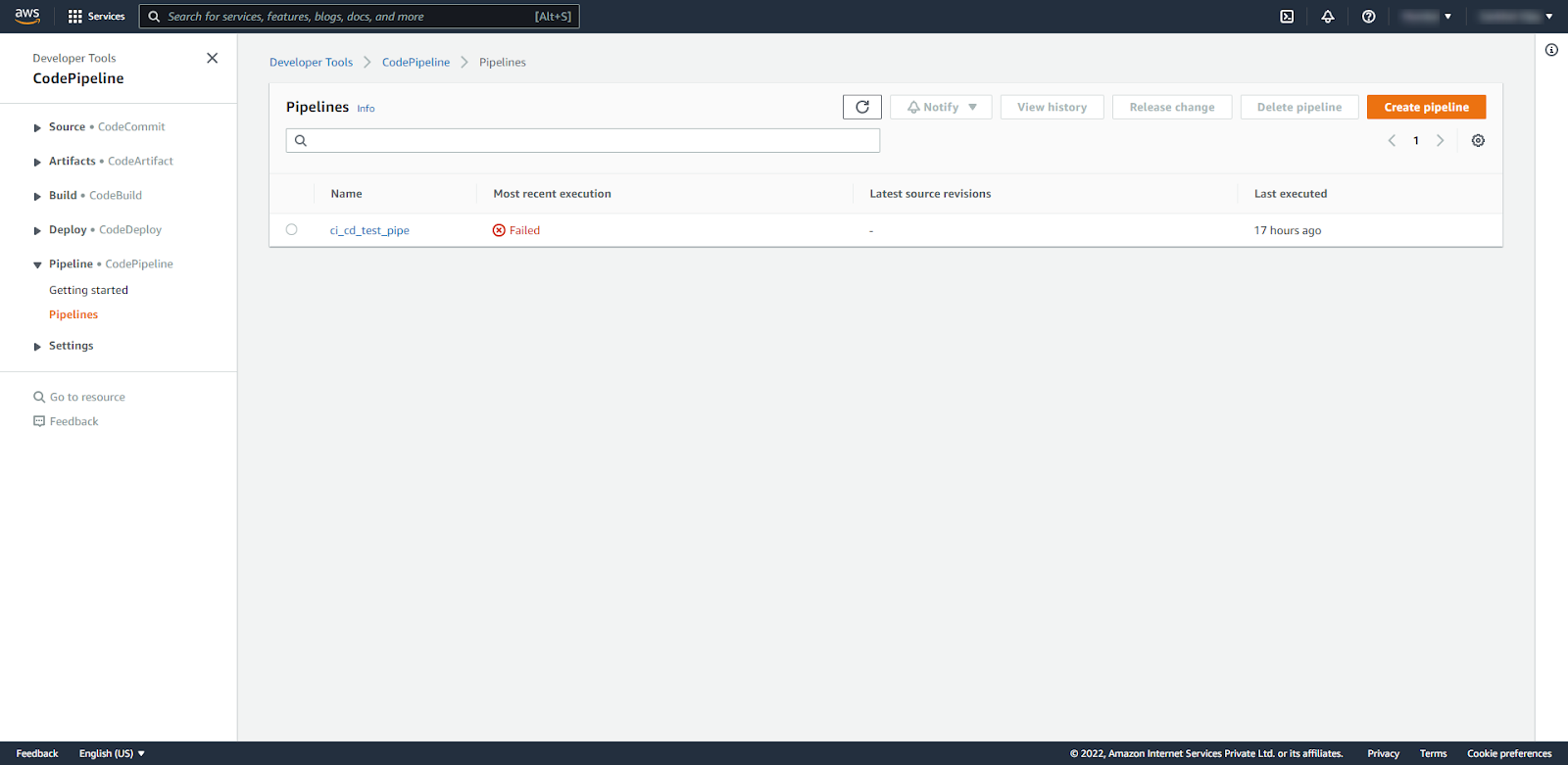The height and width of the screenshot is (765, 1568).
Task: Open the help question mark icon
Action: tap(1369, 17)
